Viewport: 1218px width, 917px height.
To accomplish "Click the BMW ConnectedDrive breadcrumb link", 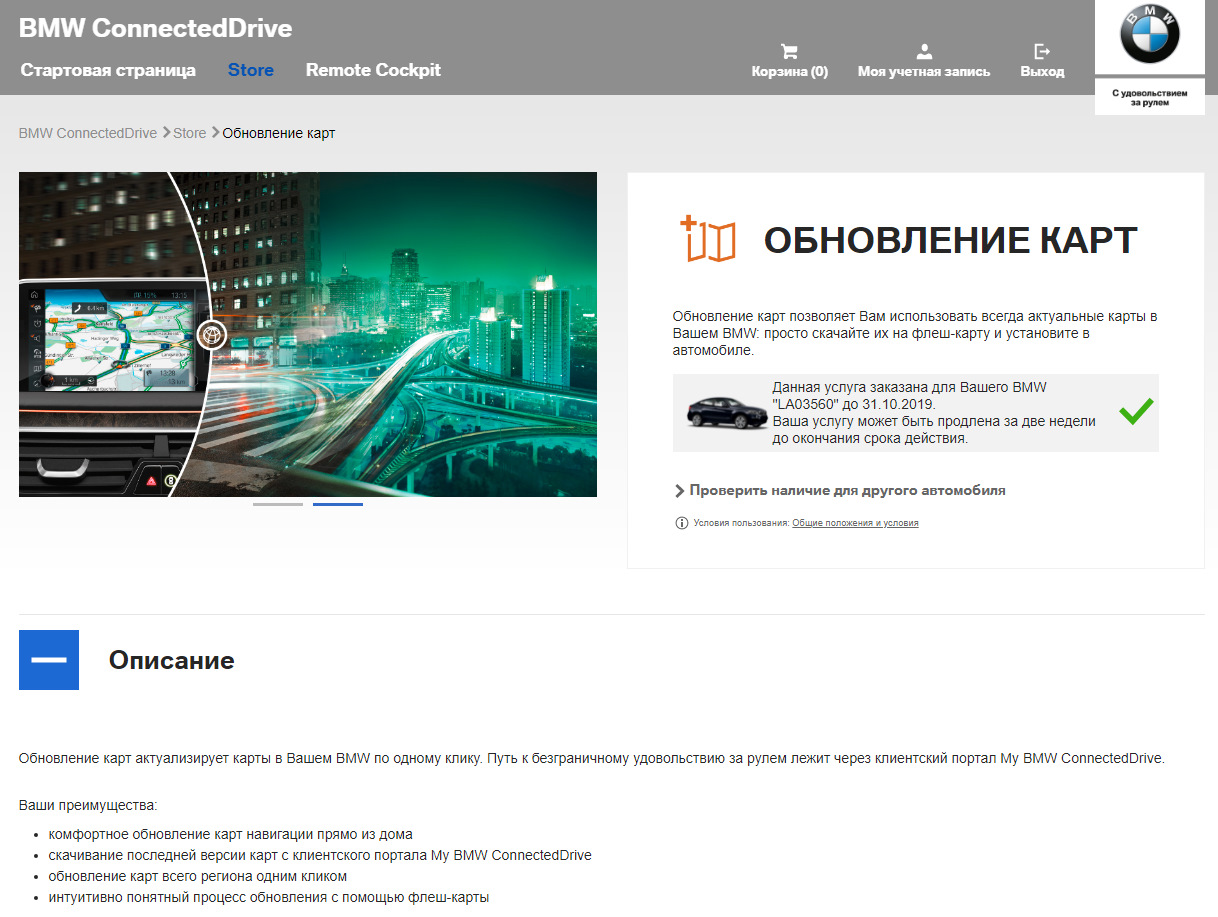I will [x=88, y=133].
